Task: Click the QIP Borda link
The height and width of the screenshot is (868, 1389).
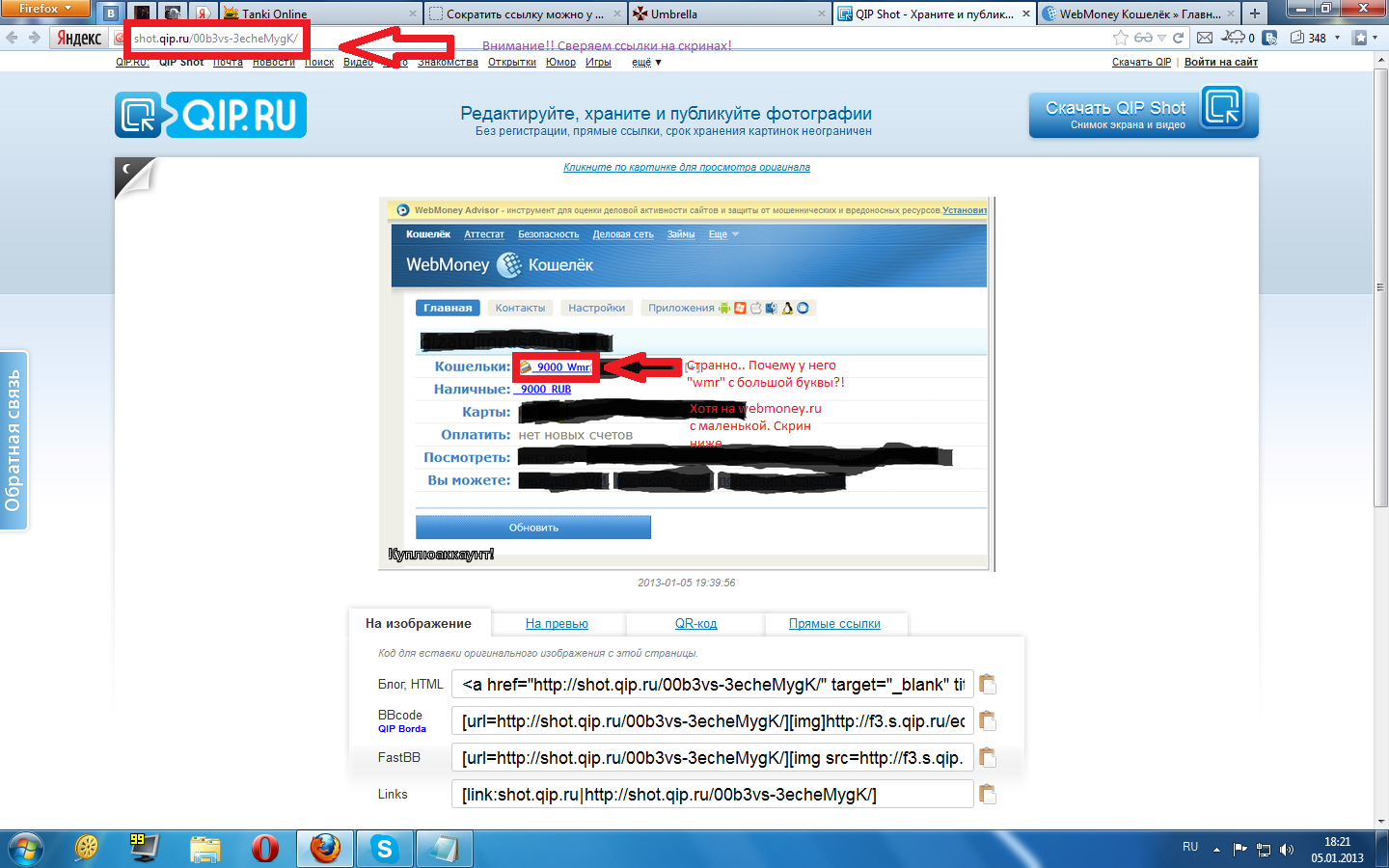Action: click(401, 729)
